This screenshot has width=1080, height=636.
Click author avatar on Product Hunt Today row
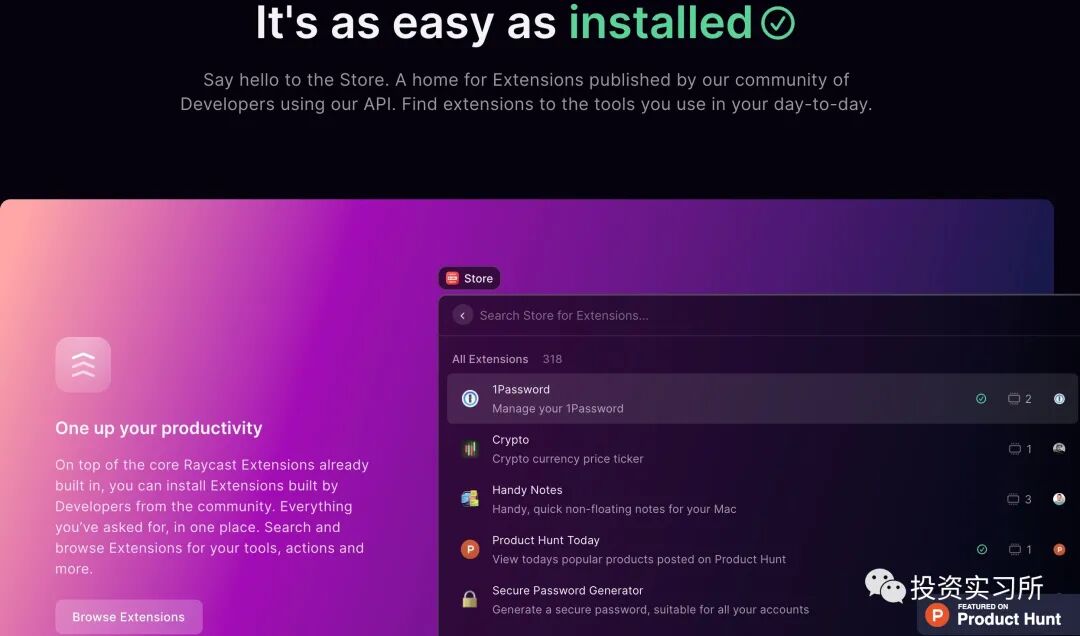point(1059,549)
